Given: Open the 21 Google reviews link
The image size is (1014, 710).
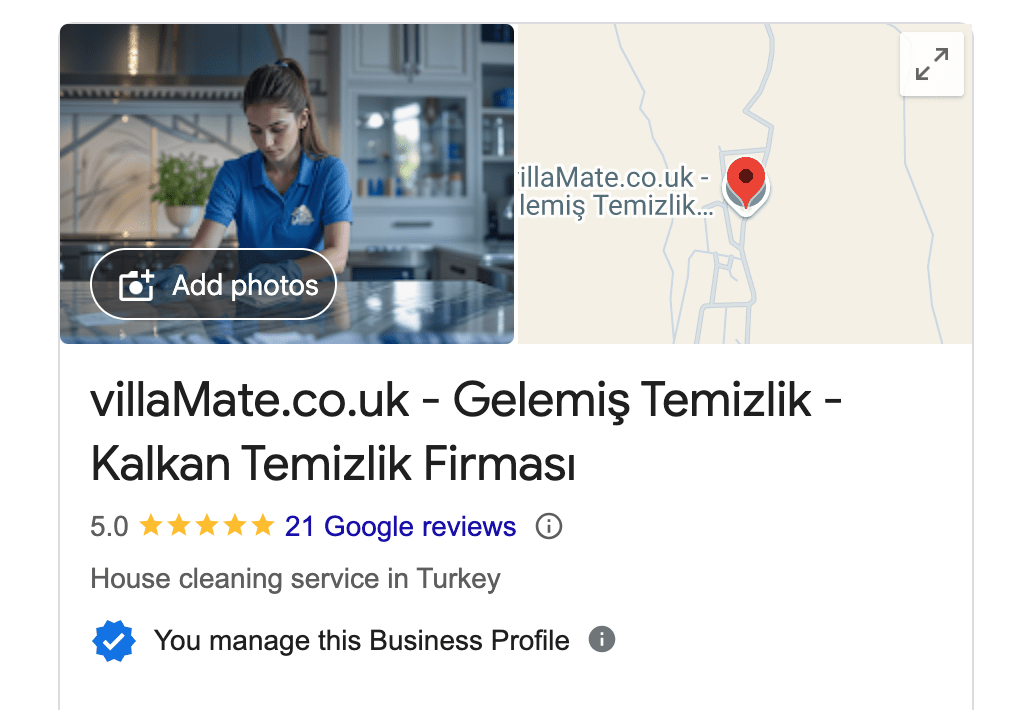Looking at the screenshot, I should (400, 526).
